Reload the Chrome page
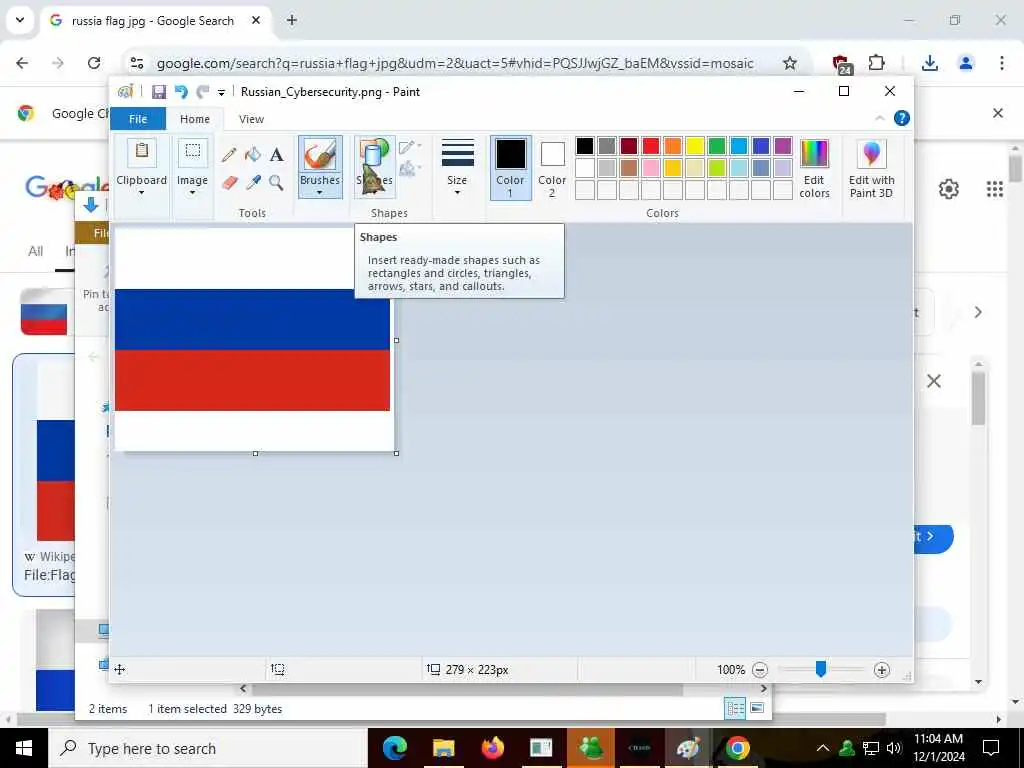Screen dimensions: 1024x768 [94, 63]
